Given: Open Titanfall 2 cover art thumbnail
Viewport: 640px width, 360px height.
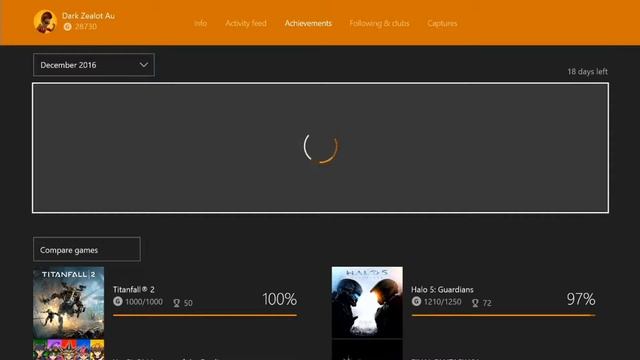Looking at the screenshot, I should coord(69,302).
